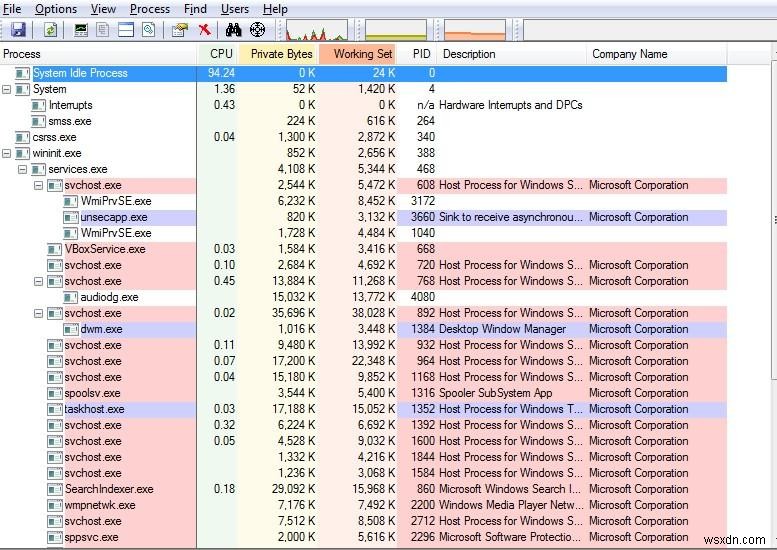Collapse the wininit.exe tree node
777x550 pixels.
point(6,154)
